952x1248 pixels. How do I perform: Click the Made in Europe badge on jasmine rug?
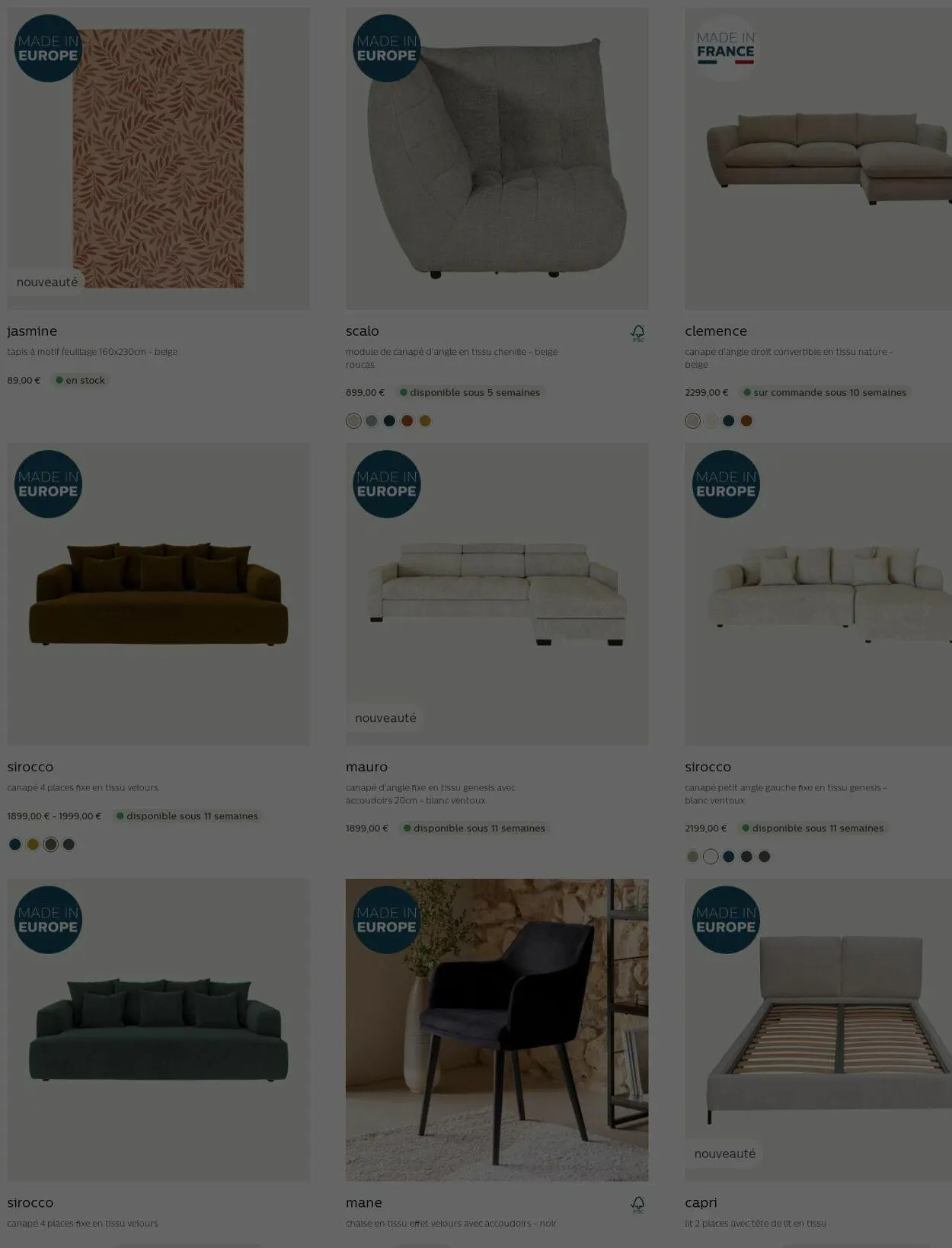click(x=48, y=48)
